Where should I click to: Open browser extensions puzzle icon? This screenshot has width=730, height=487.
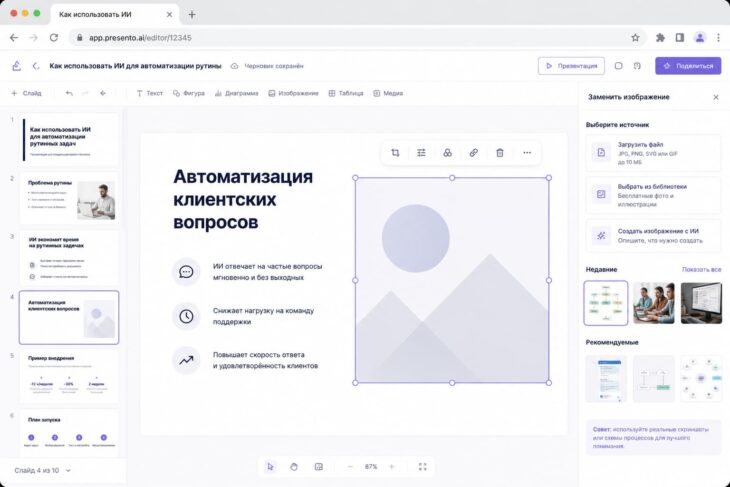click(660, 38)
